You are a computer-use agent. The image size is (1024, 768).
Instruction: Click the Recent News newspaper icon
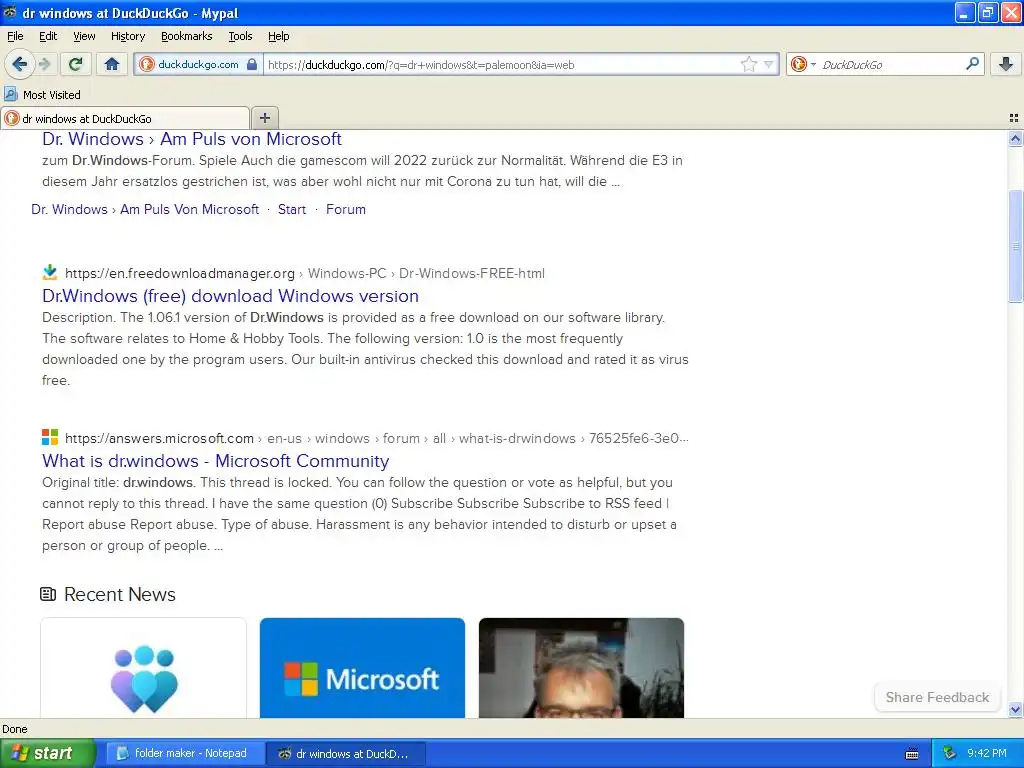48,594
